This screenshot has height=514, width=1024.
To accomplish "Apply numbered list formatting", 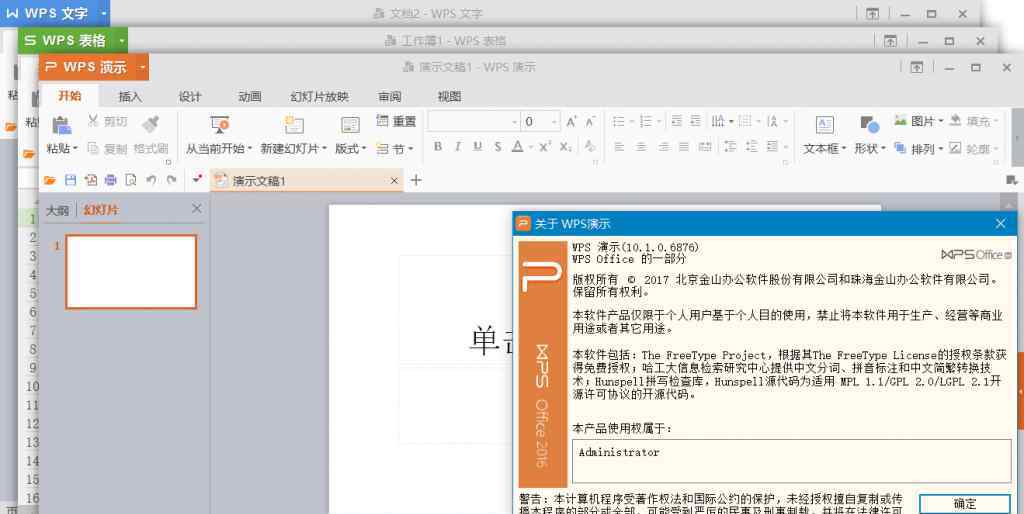I will (x=646, y=121).
